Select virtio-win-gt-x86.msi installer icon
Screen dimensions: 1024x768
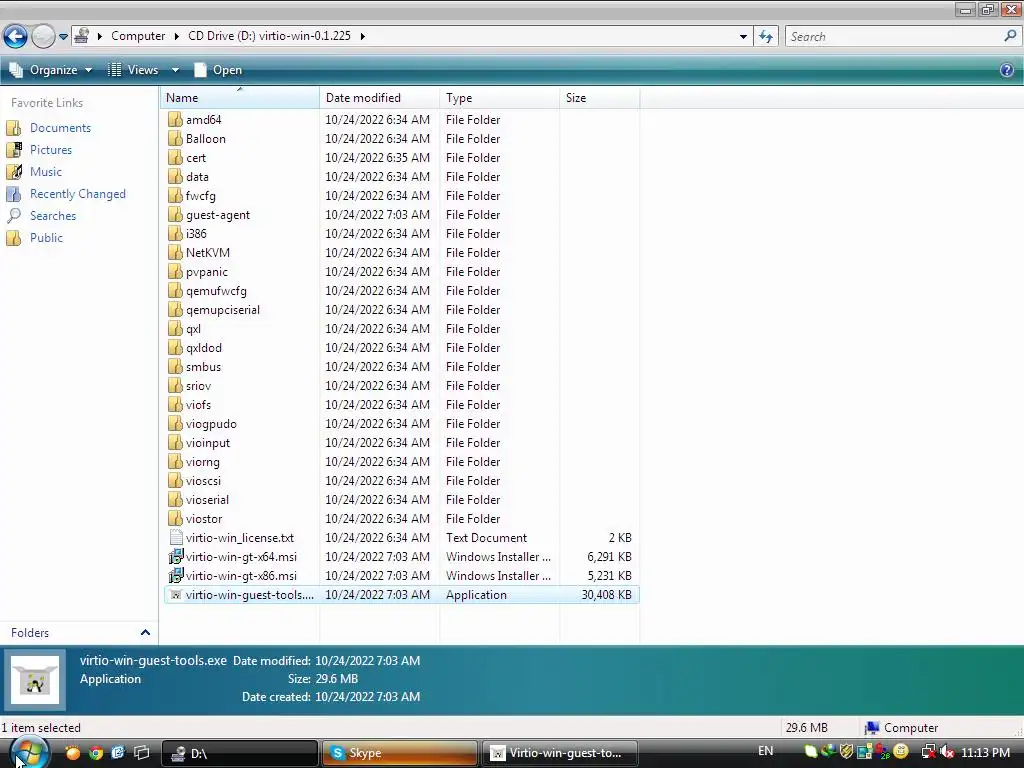pos(175,575)
